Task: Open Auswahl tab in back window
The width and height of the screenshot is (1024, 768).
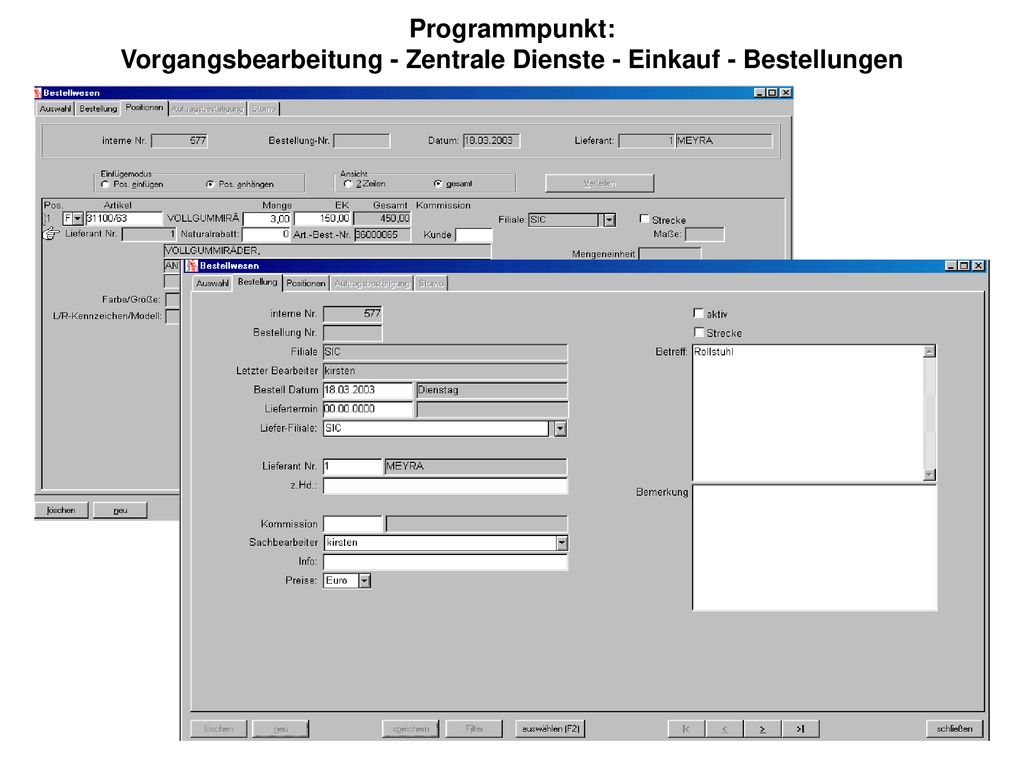Action: pyautogui.click(x=55, y=109)
